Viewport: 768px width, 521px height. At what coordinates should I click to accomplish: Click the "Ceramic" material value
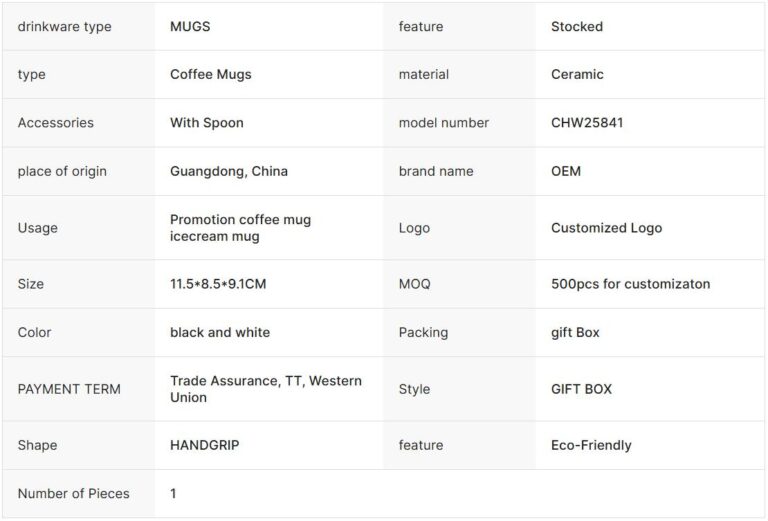(577, 75)
